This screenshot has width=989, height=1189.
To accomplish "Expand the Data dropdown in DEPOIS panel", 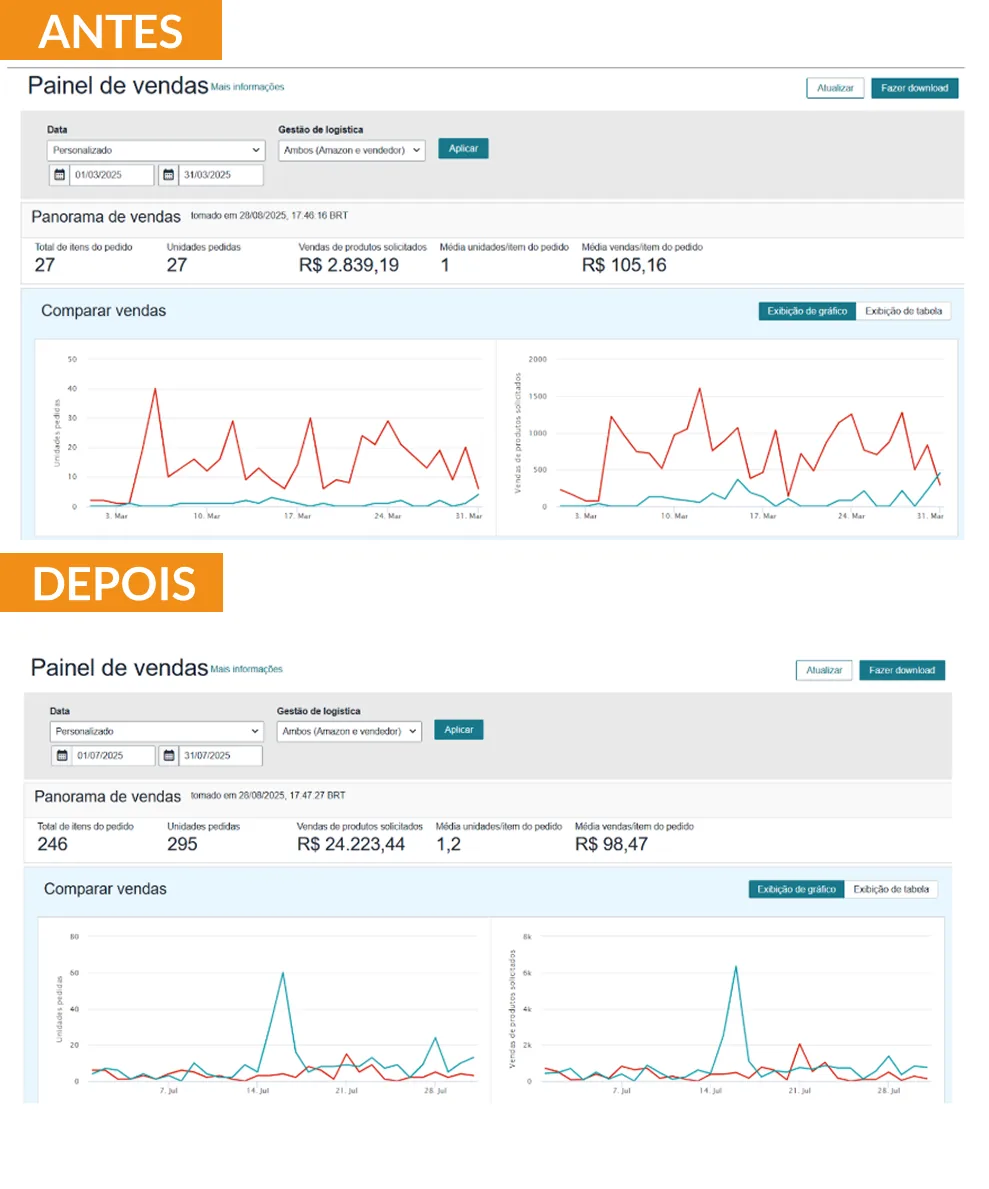I will pyautogui.click(x=156, y=731).
